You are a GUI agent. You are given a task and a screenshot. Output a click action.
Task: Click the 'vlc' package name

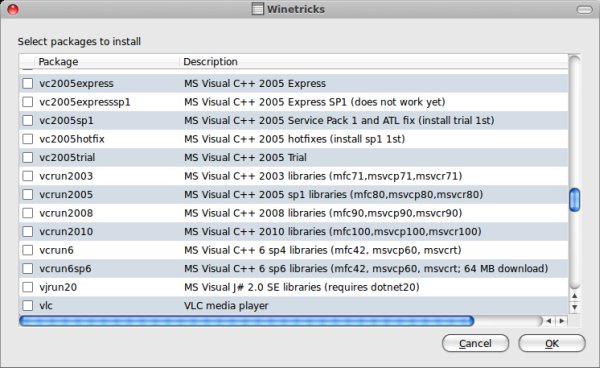coord(46,306)
